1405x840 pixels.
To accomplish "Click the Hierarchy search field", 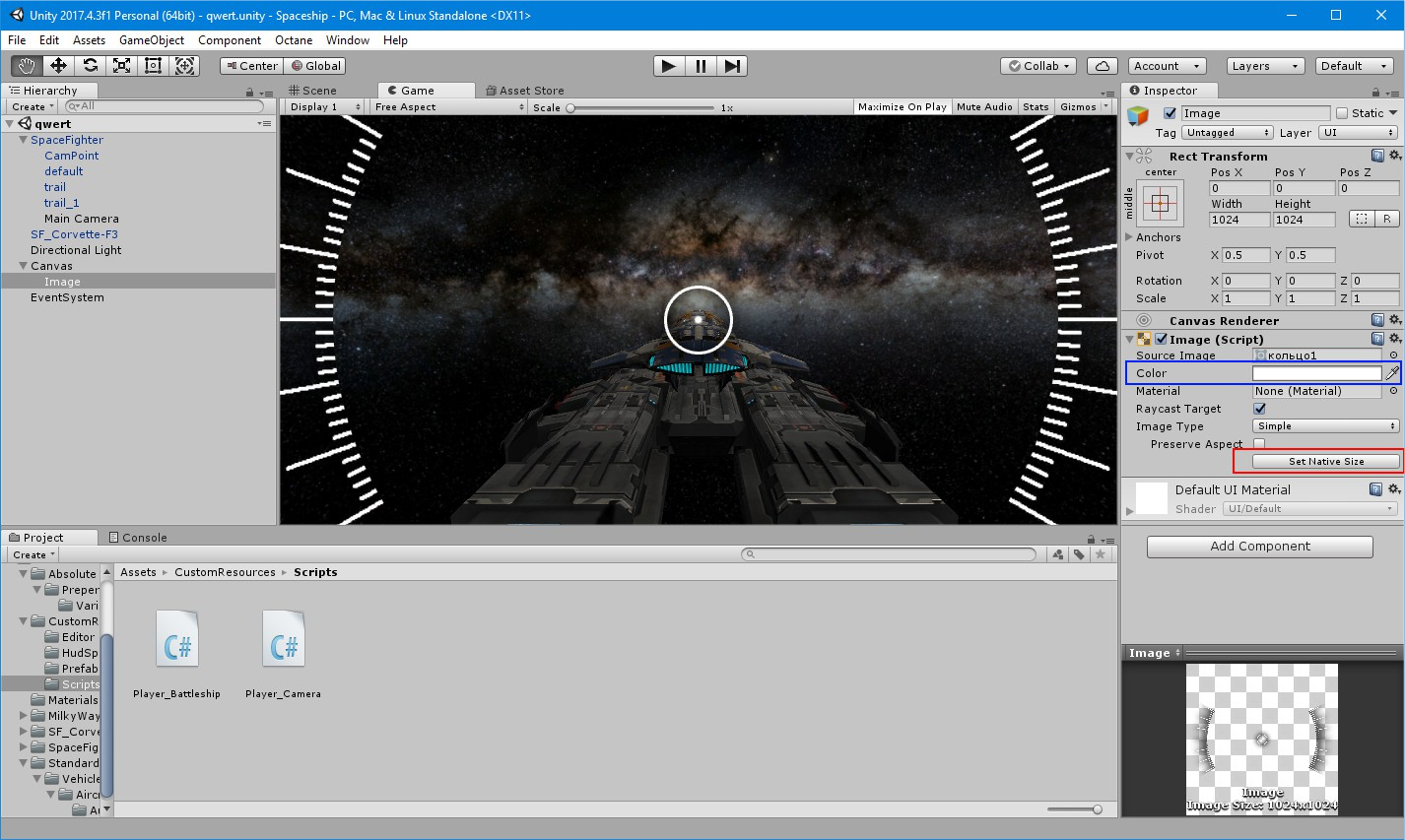I will [165, 106].
